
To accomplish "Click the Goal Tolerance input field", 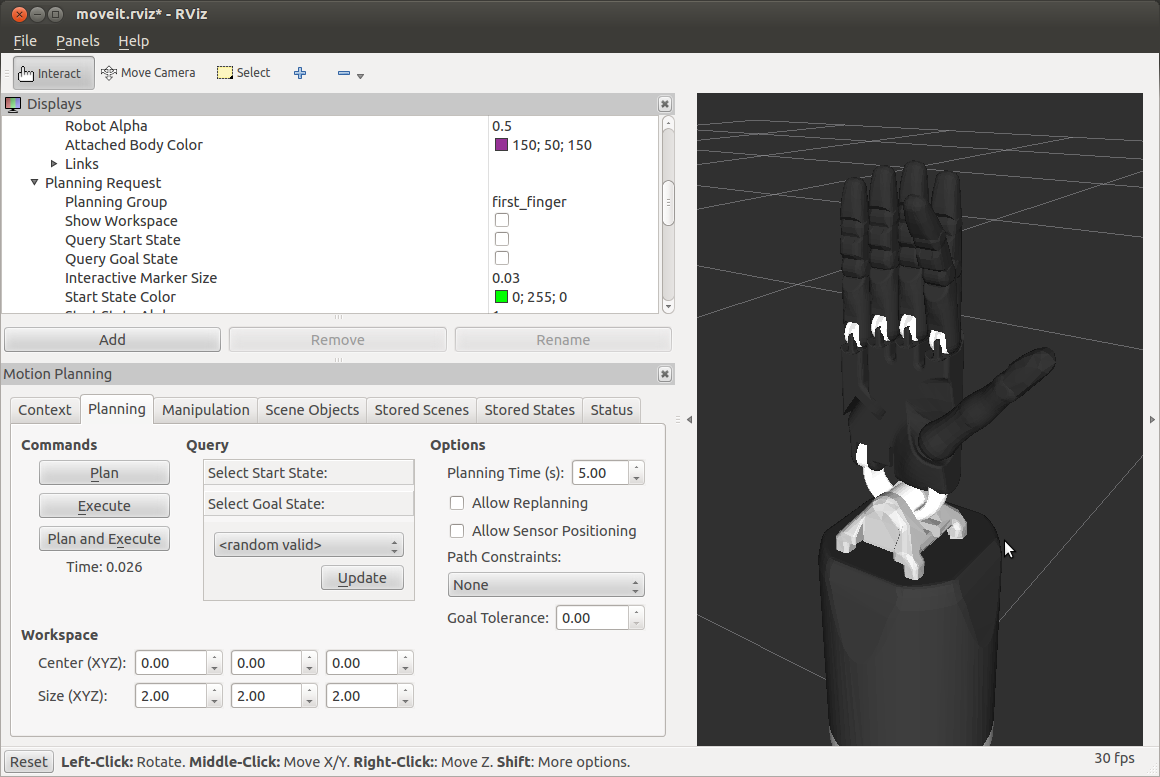I will click(x=592, y=618).
